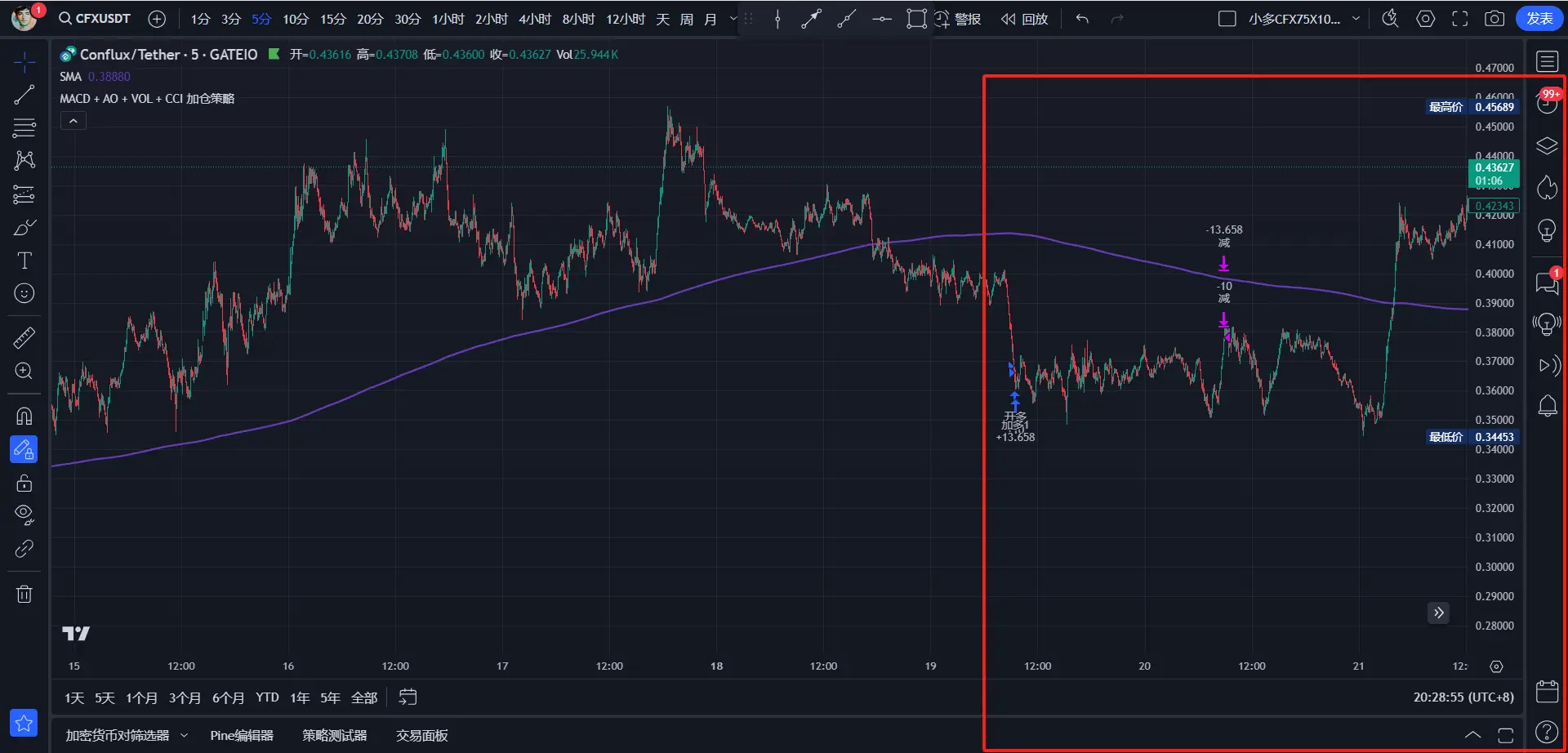Set the date range to 3个月

pyautogui.click(x=185, y=697)
